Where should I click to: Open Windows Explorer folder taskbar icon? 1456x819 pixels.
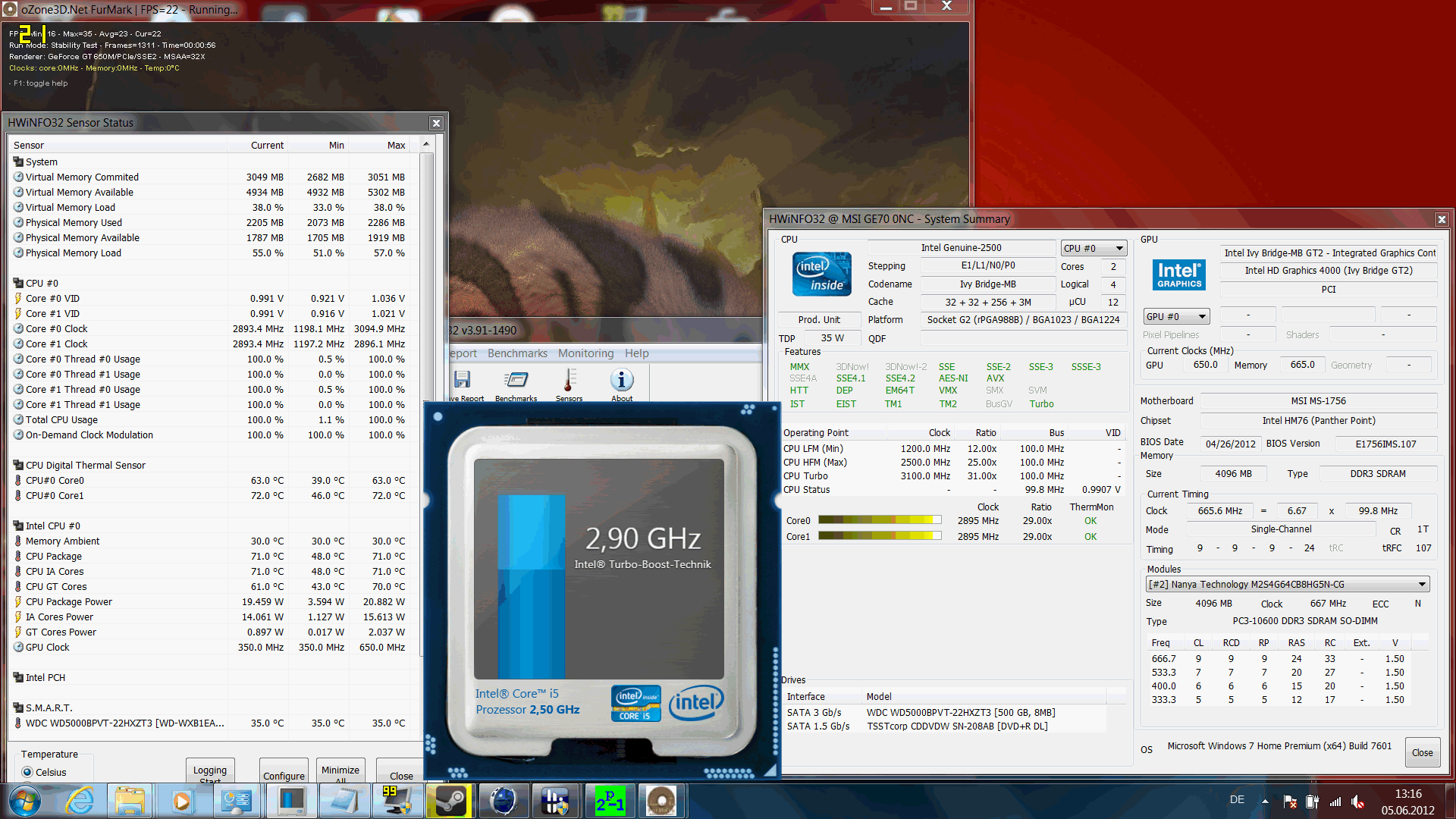point(130,801)
